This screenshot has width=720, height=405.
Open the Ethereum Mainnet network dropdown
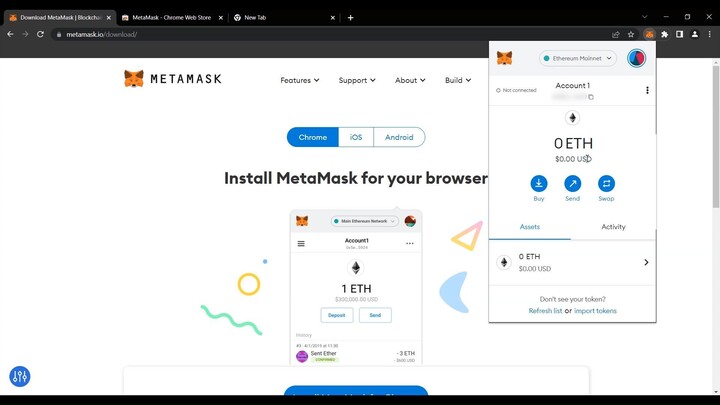click(x=578, y=58)
